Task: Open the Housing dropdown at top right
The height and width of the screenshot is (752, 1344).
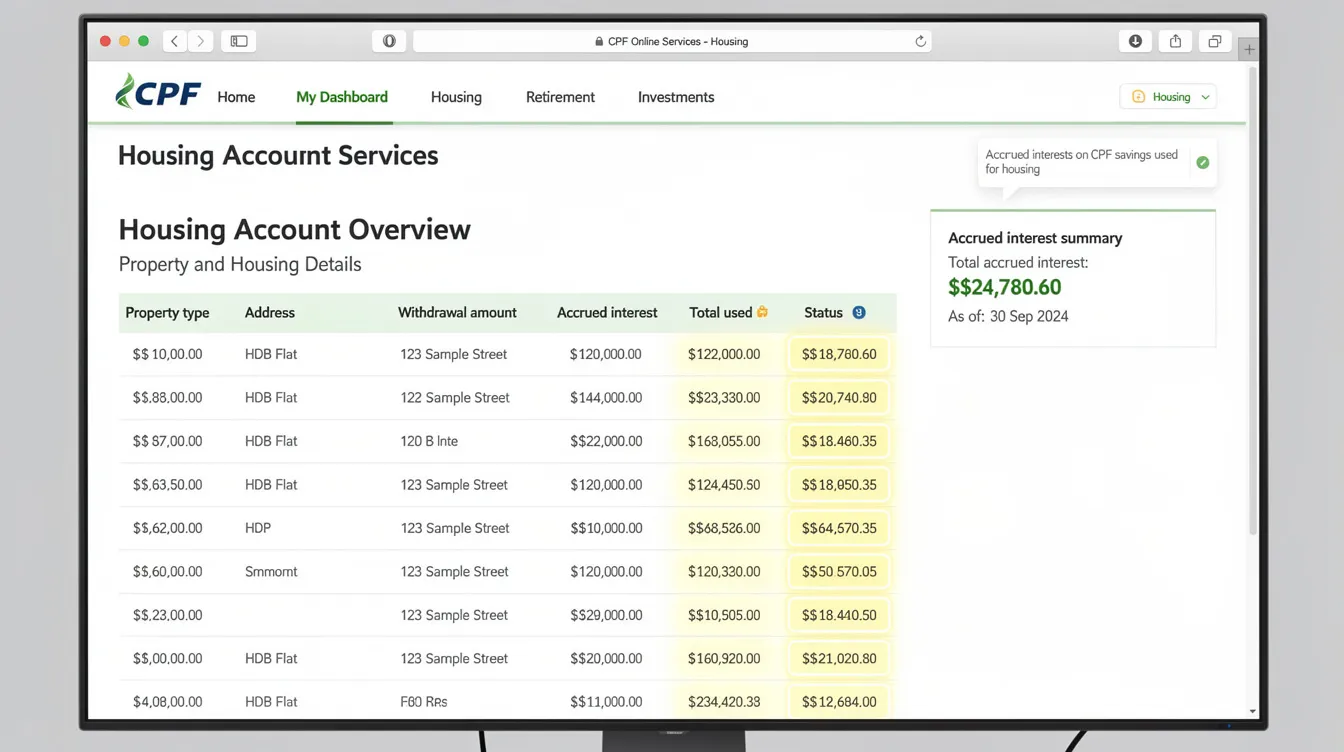Action: click(x=1168, y=97)
